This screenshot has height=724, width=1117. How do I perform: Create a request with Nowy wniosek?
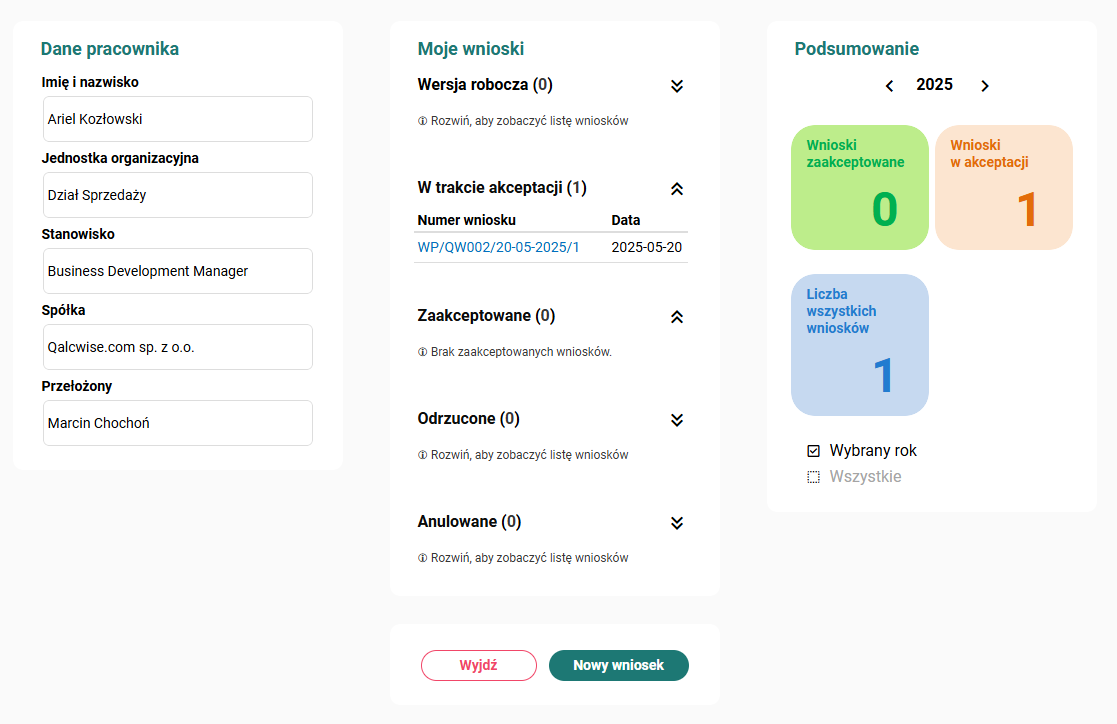click(618, 665)
